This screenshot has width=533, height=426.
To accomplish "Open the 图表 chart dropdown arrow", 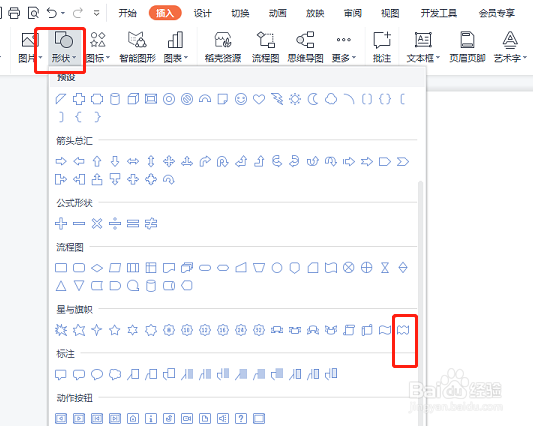I will [x=186, y=58].
